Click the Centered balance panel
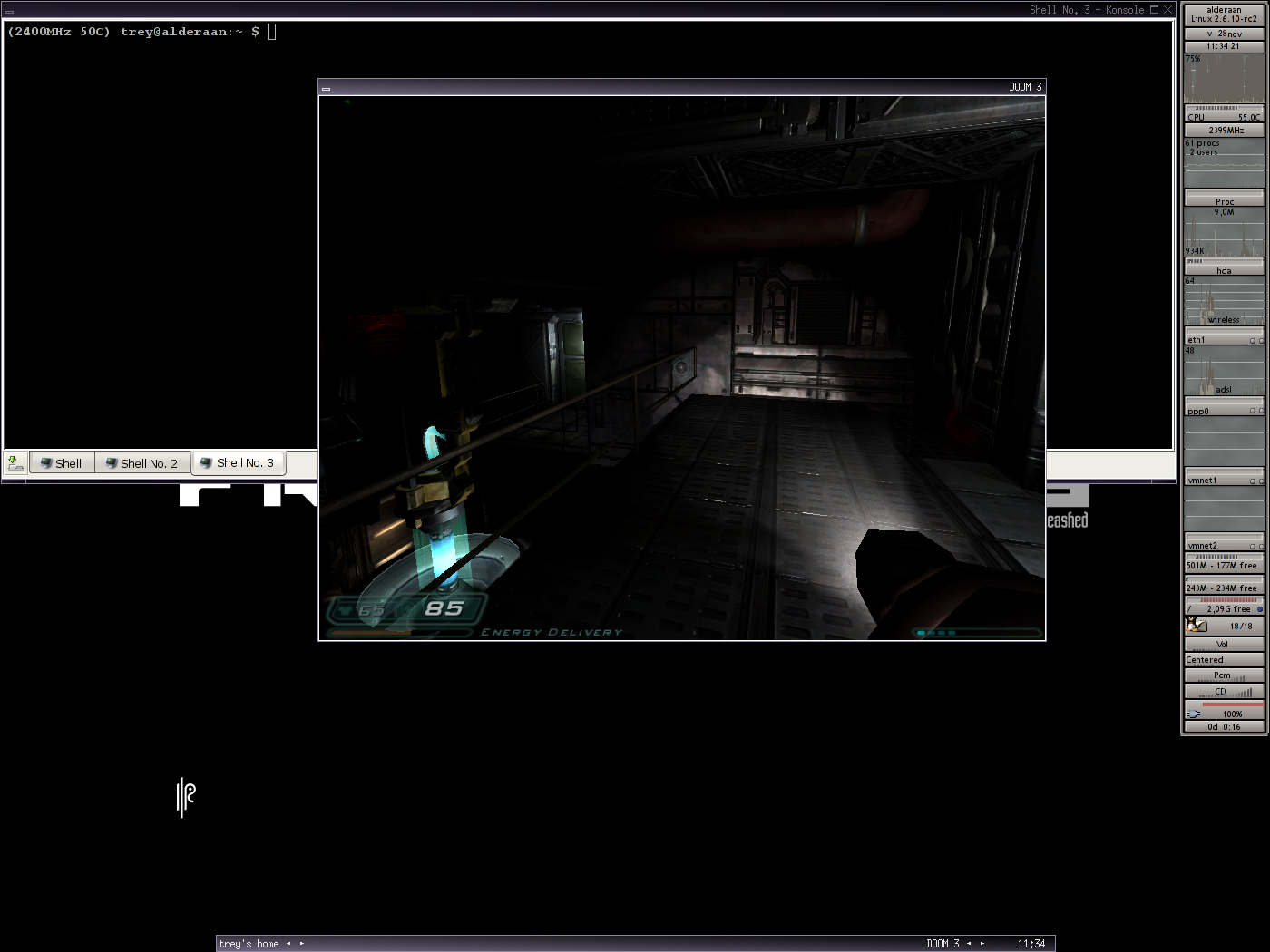 pos(1224,660)
